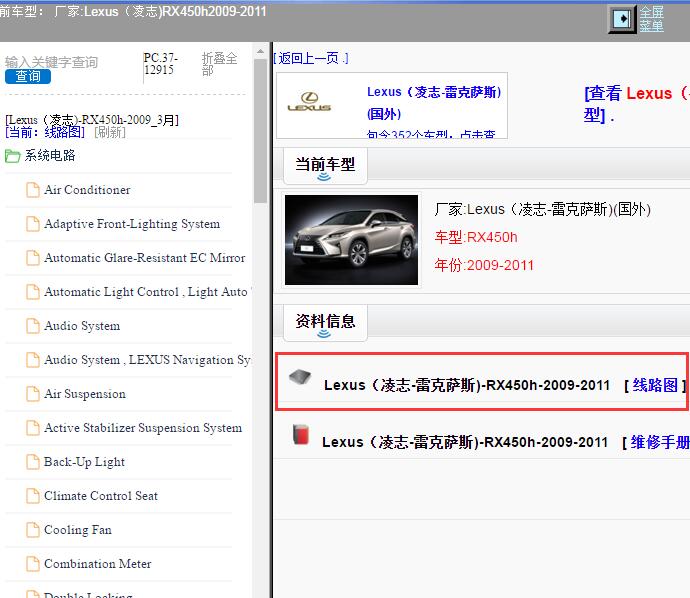Click Automatic Glare-Resistant EC Mirror icon
This screenshot has height=598, width=690.
tap(33, 258)
